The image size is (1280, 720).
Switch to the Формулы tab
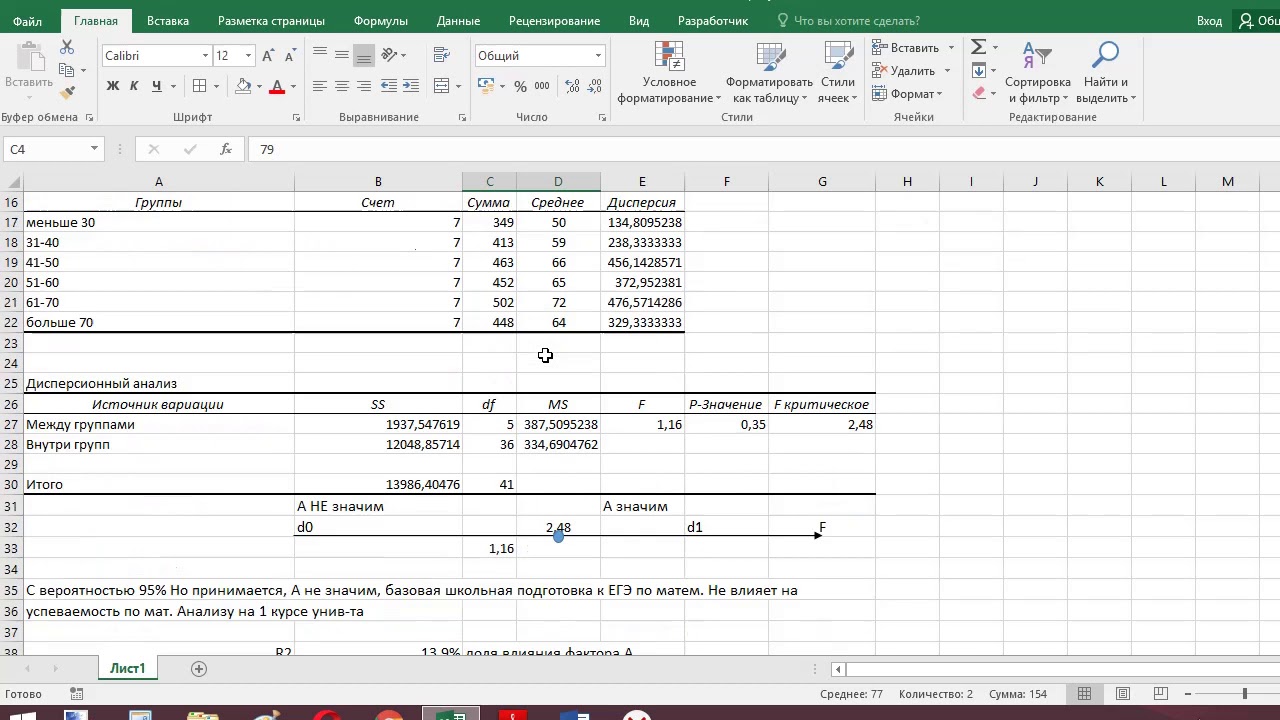pyautogui.click(x=380, y=21)
